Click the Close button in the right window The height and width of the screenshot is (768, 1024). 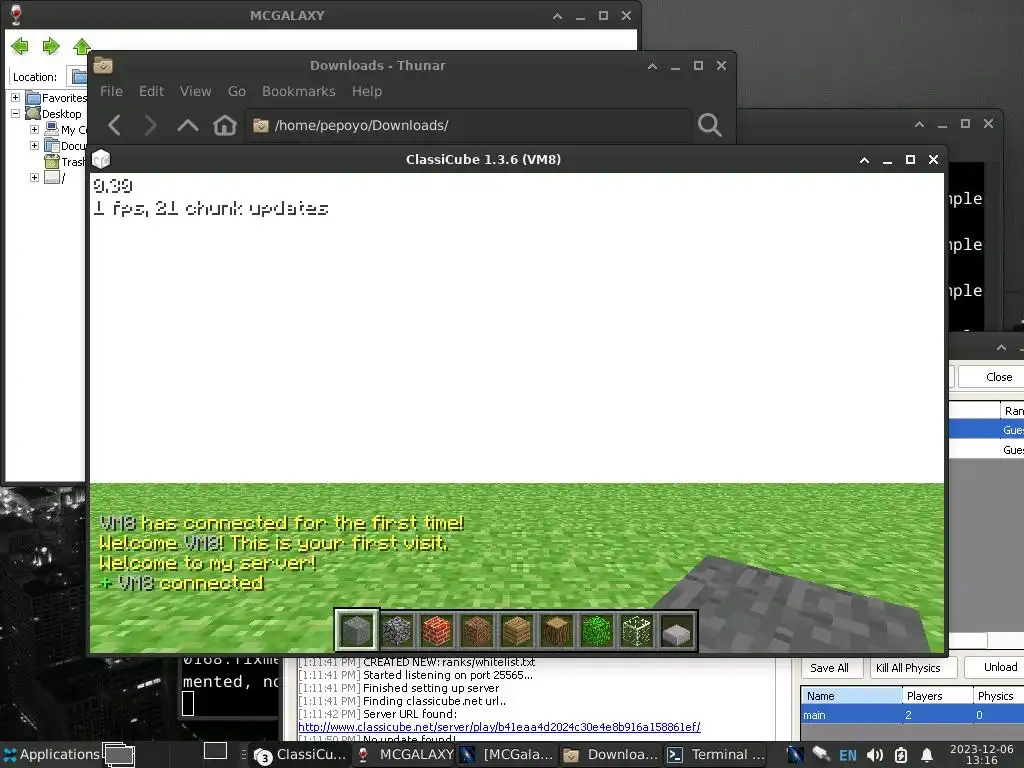coord(991,377)
